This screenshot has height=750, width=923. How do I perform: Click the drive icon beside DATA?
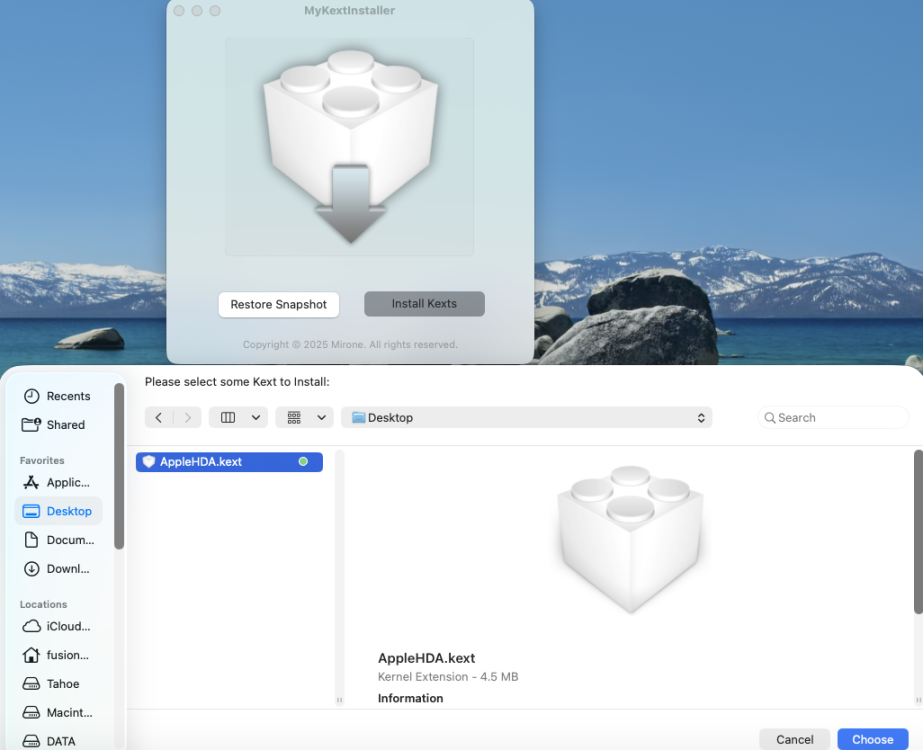click(x=31, y=741)
